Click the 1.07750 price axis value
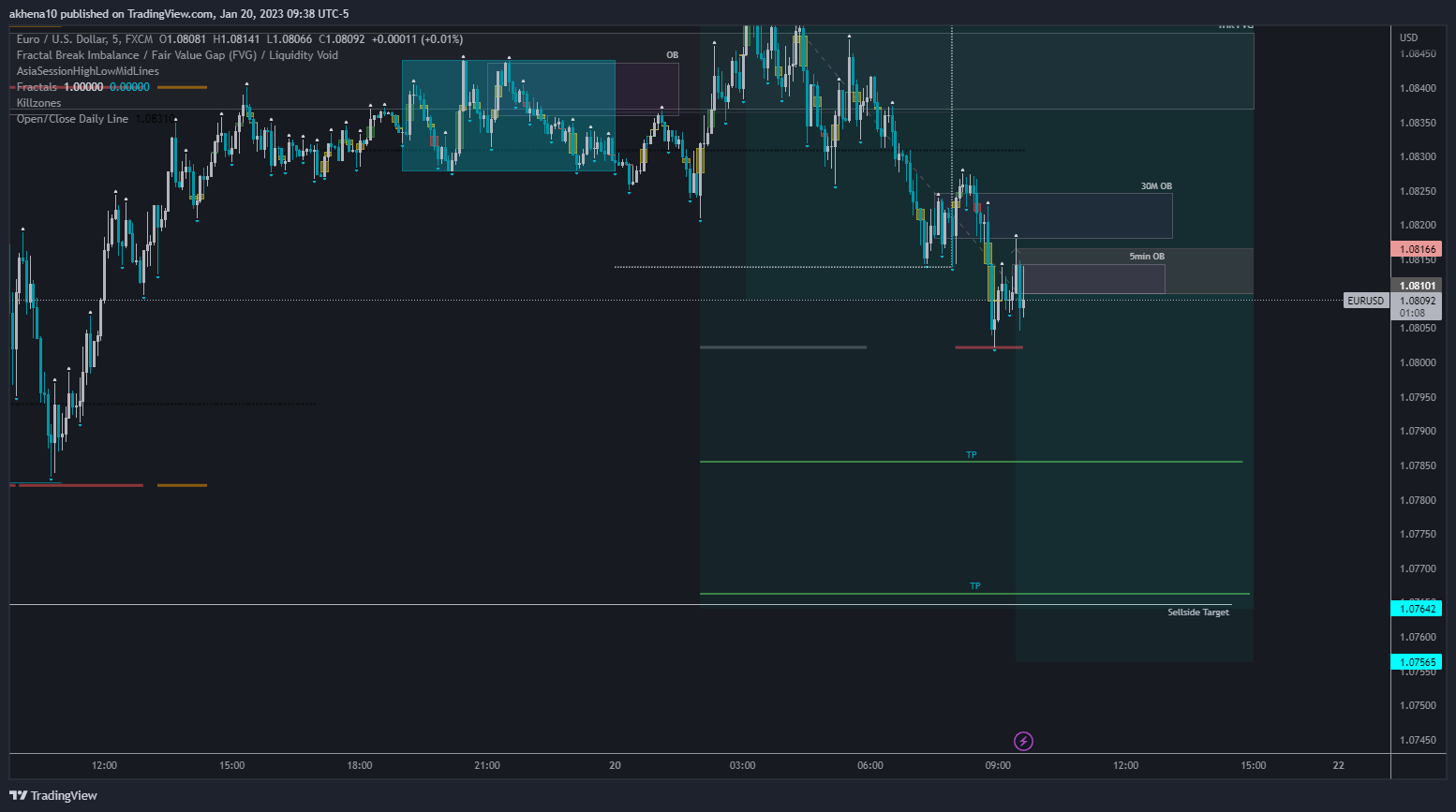Viewport: 1456px width, 812px height. (1418, 534)
